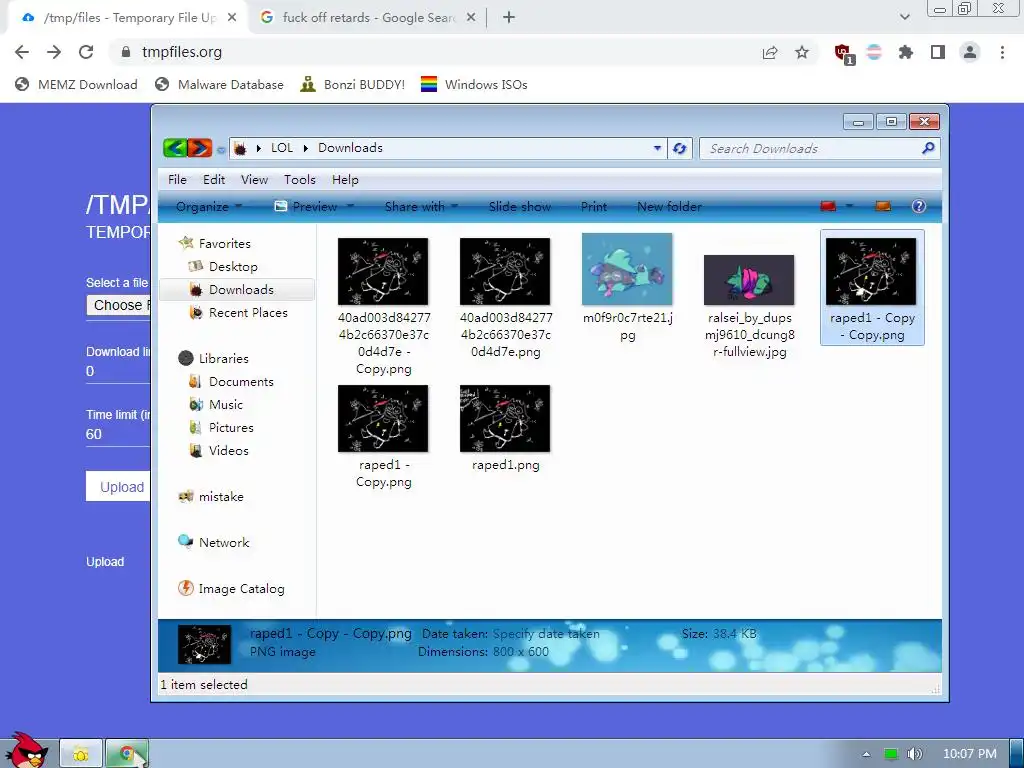Open the volume icon in system tray
Screen dimensions: 1024x768
tap(915, 754)
